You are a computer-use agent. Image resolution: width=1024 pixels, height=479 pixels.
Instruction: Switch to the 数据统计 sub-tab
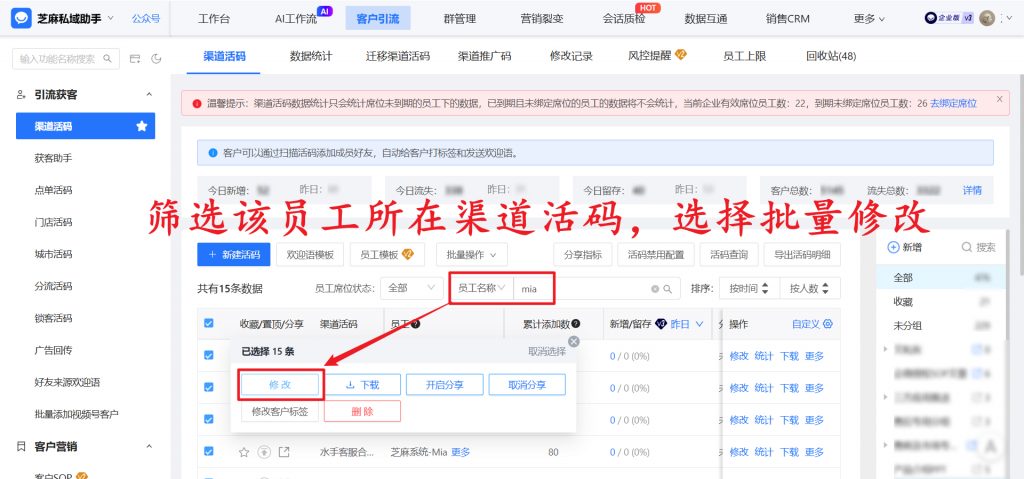pyautogui.click(x=311, y=56)
